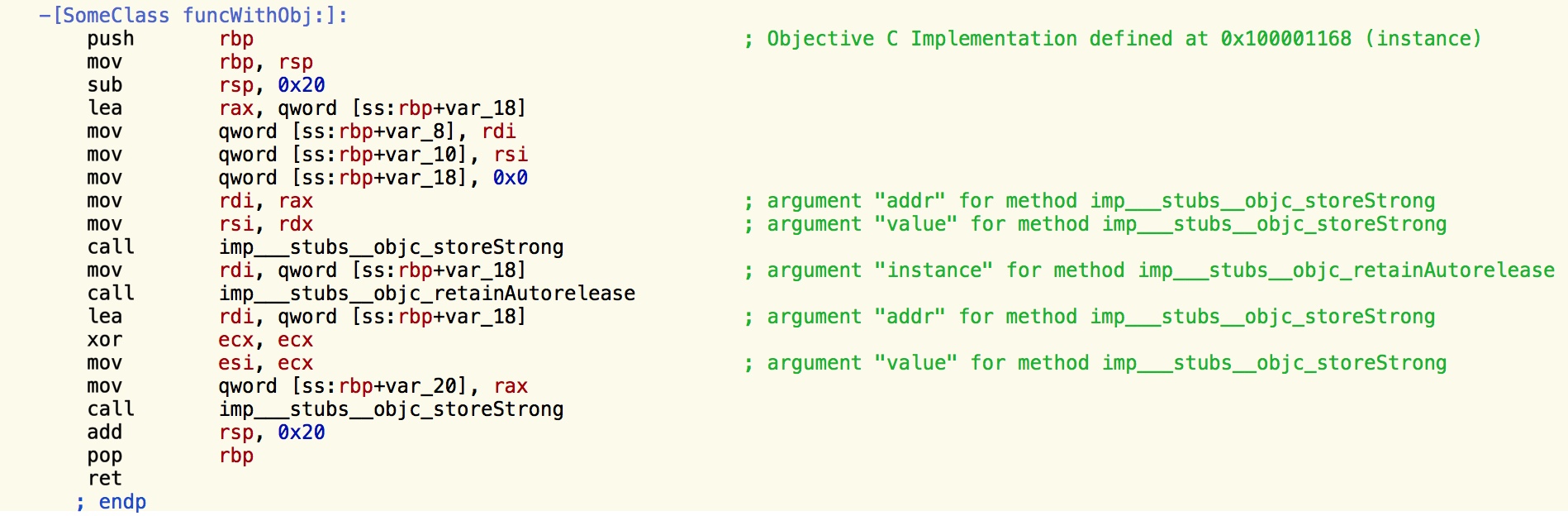The width and height of the screenshot is (1568, 516).
Task: Click the xor ecx, ecx instruction
Action: coord(200,340)
